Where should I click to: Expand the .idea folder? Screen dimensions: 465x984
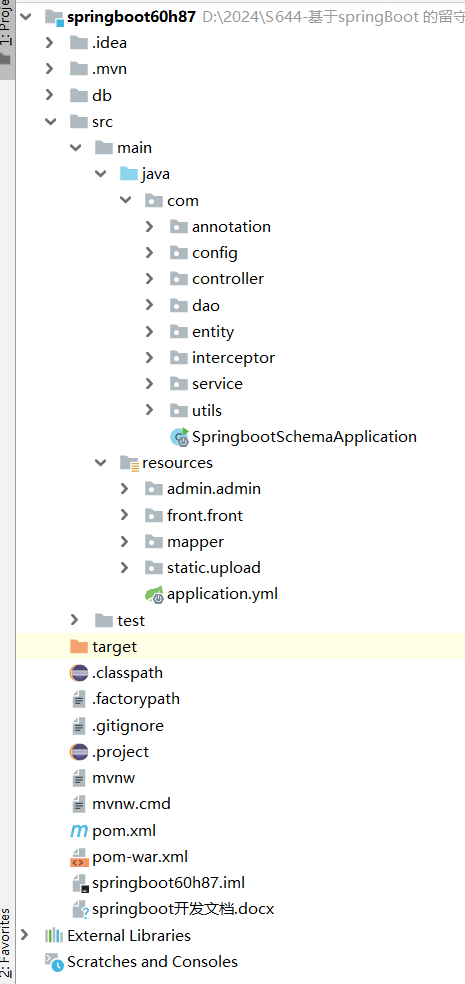click(x=50, y=43)
